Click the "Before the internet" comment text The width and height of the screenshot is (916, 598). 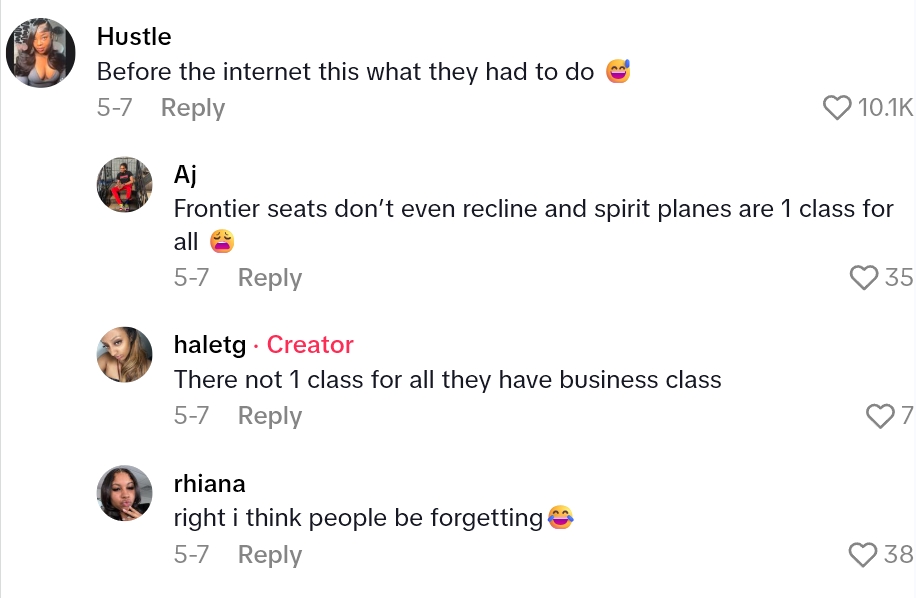pyautogui.click(x=346, y=72)
